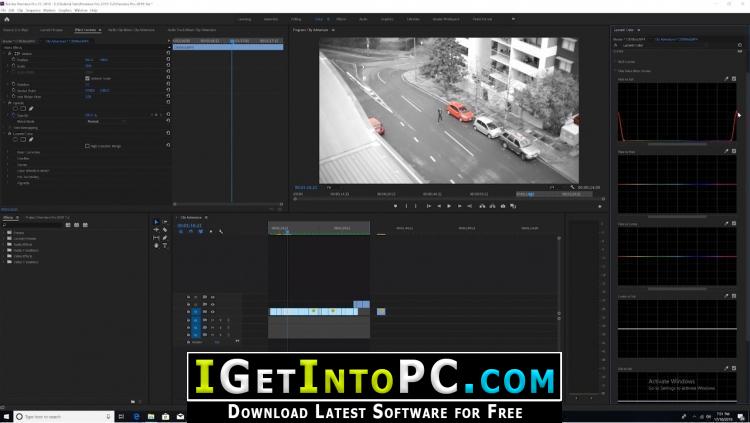The image size is (750, 423).
Task: Select the Selection tool in the timeline toolbar
Action: click(156, 222)
